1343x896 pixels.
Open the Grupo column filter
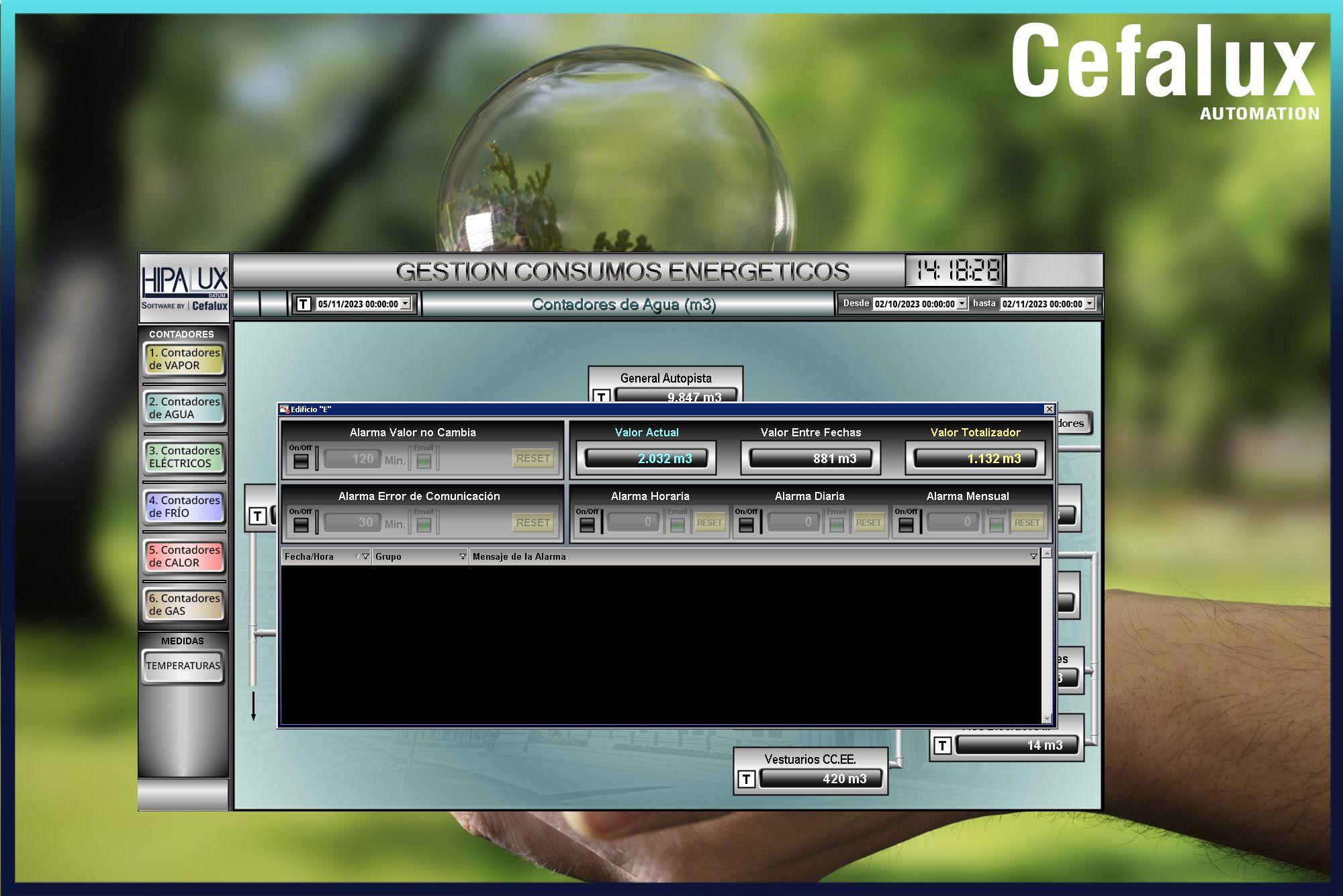pyautogui.click(x=463, y=556)
